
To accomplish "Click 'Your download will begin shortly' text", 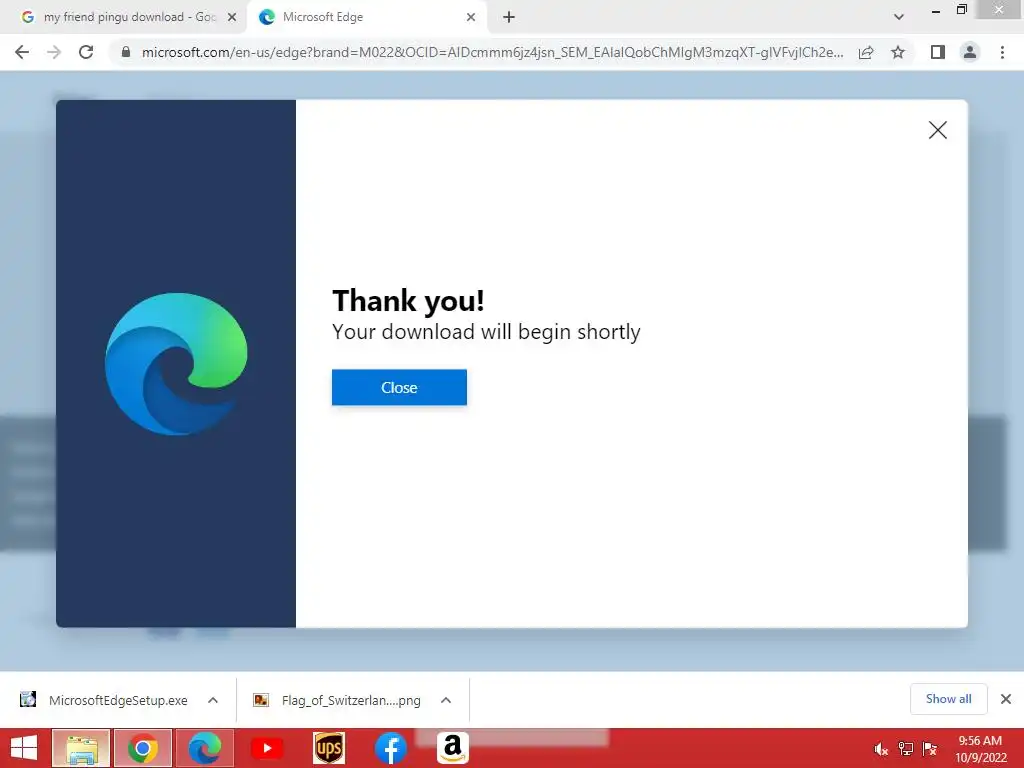I will click(486, 332).
